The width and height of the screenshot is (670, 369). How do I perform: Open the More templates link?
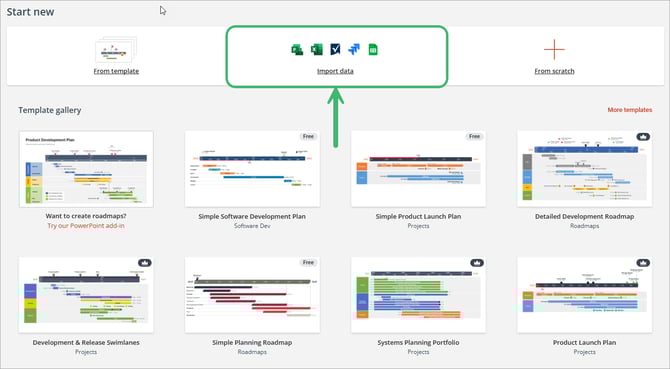point(630,110)
